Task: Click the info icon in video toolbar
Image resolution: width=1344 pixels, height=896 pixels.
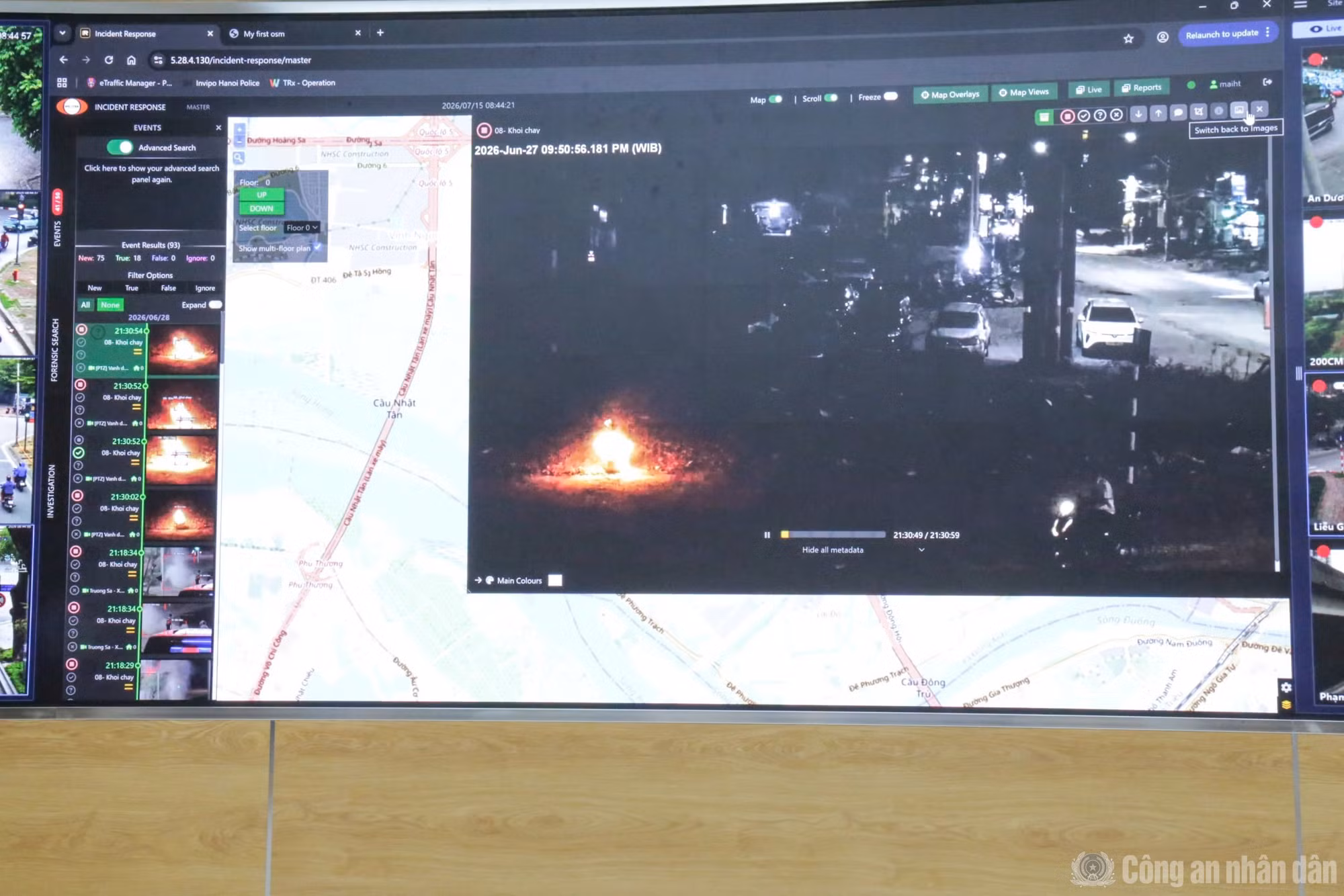Action: click(1218, 111)
